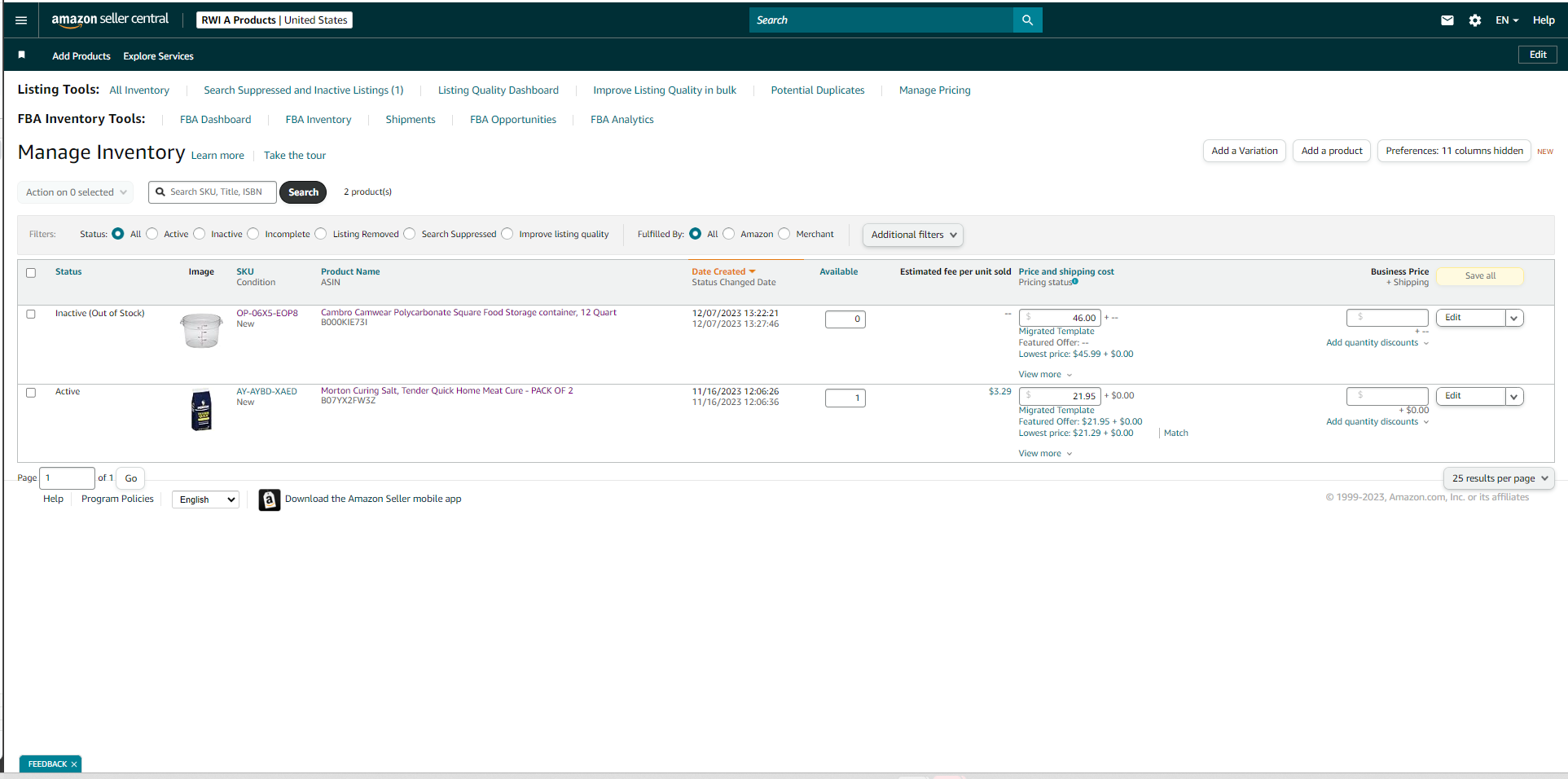Click the bookmark flag icon
This screenshot has height=779, width=1568.
pos(22,55)
